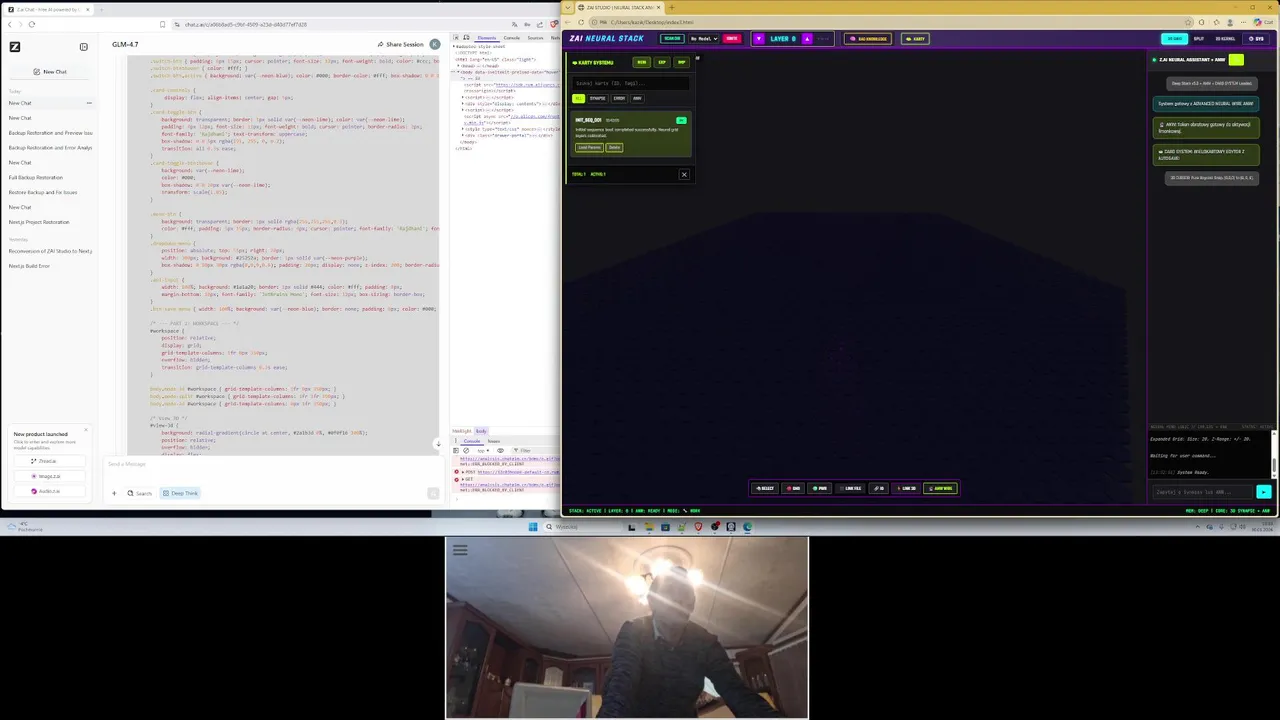Viewport: 1280px width, 720px height.
Task: Click the Send a Message input field
Action: (x=270, y=464)
